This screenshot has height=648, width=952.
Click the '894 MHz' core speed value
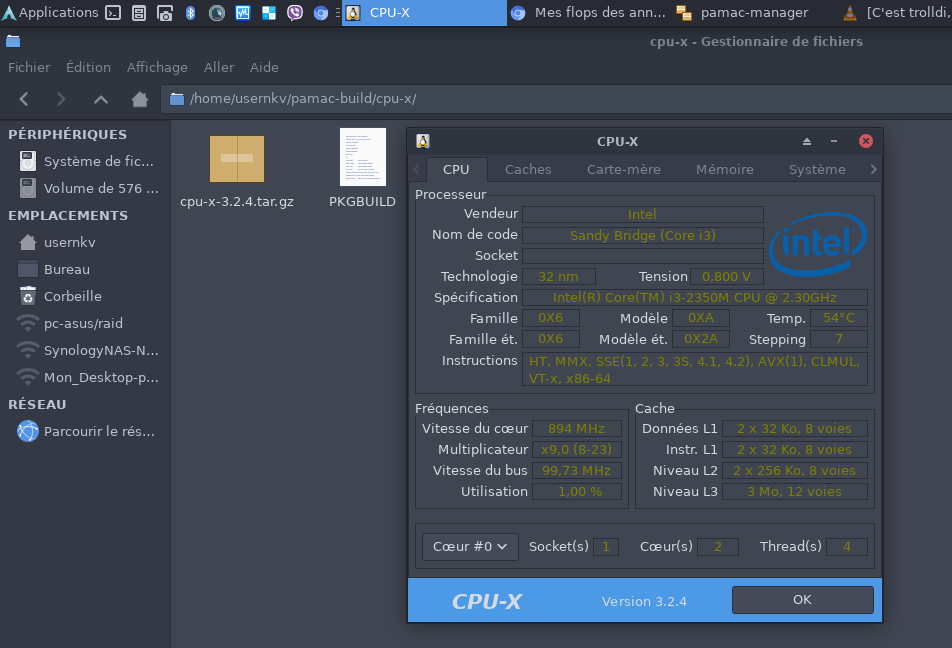click(577, 429)
